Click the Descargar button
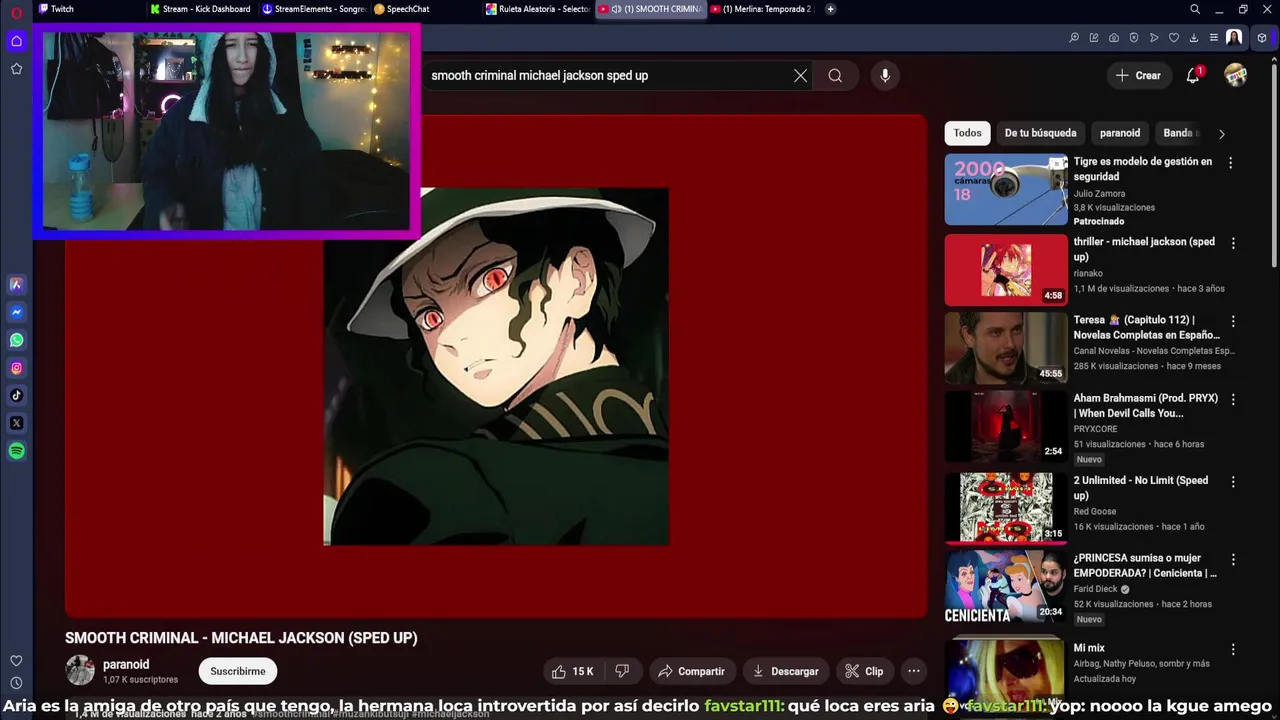 (x=785, y=671)
